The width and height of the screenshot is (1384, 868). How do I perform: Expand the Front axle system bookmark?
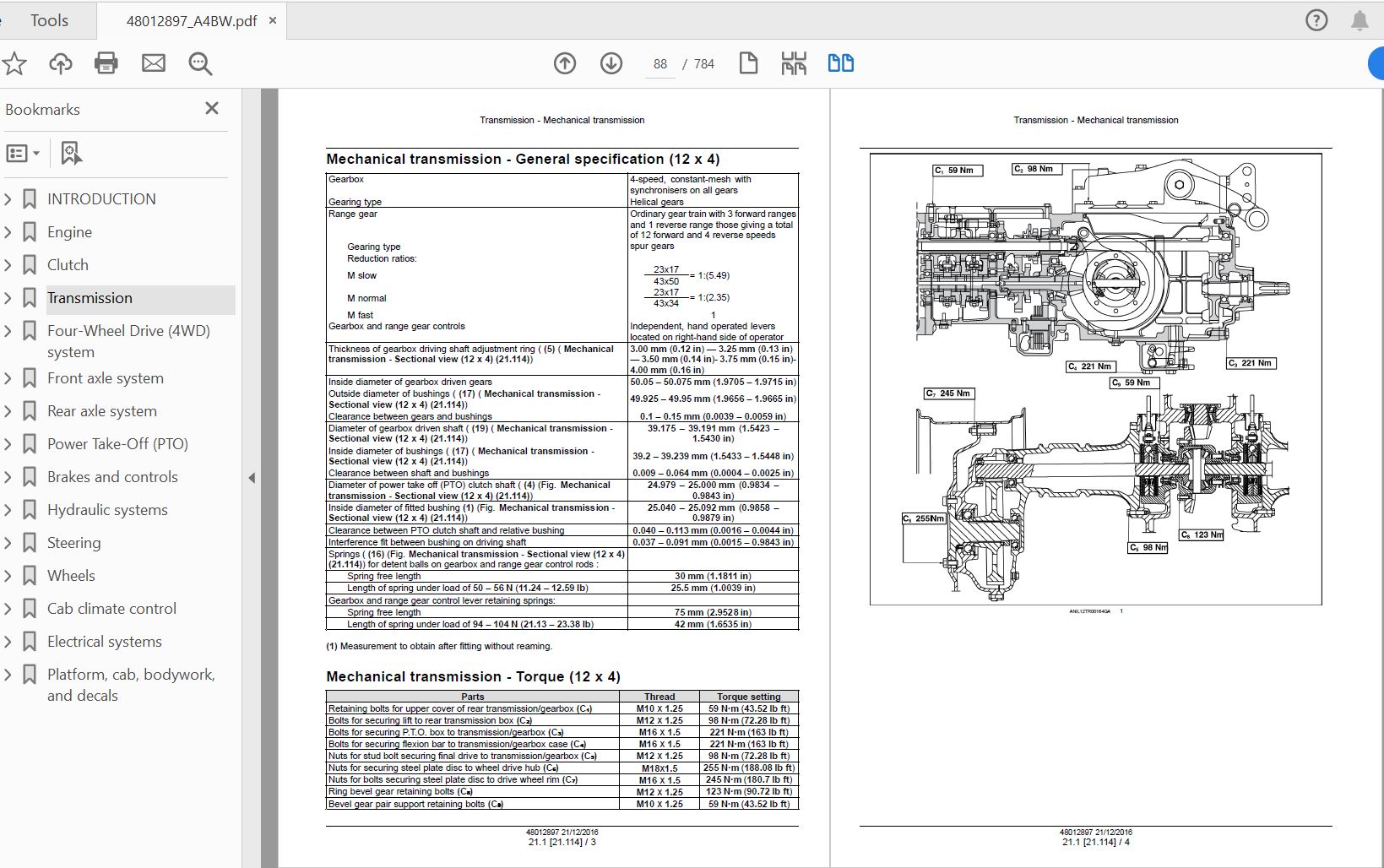8,378
